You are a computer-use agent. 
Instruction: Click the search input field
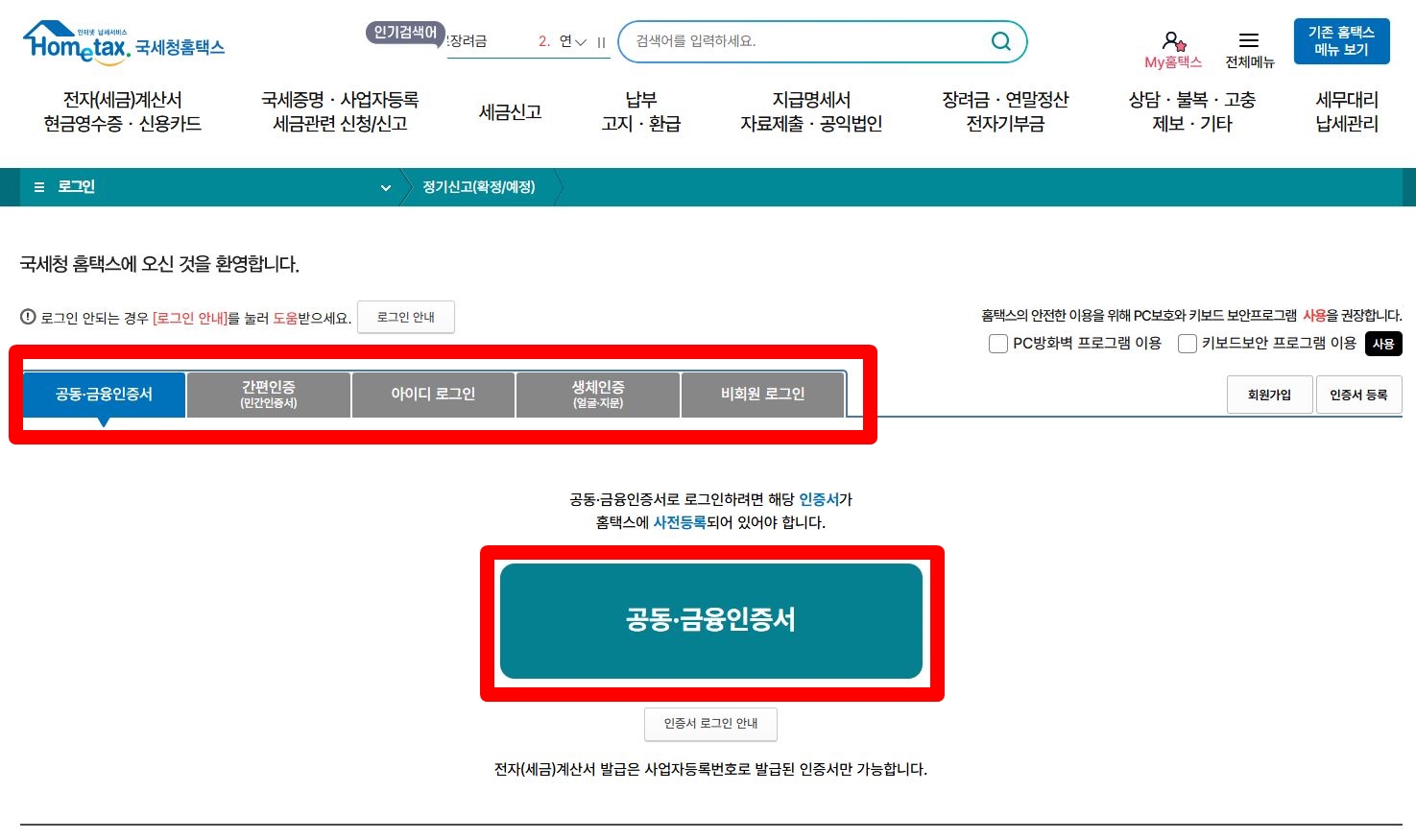pos(816,41)
